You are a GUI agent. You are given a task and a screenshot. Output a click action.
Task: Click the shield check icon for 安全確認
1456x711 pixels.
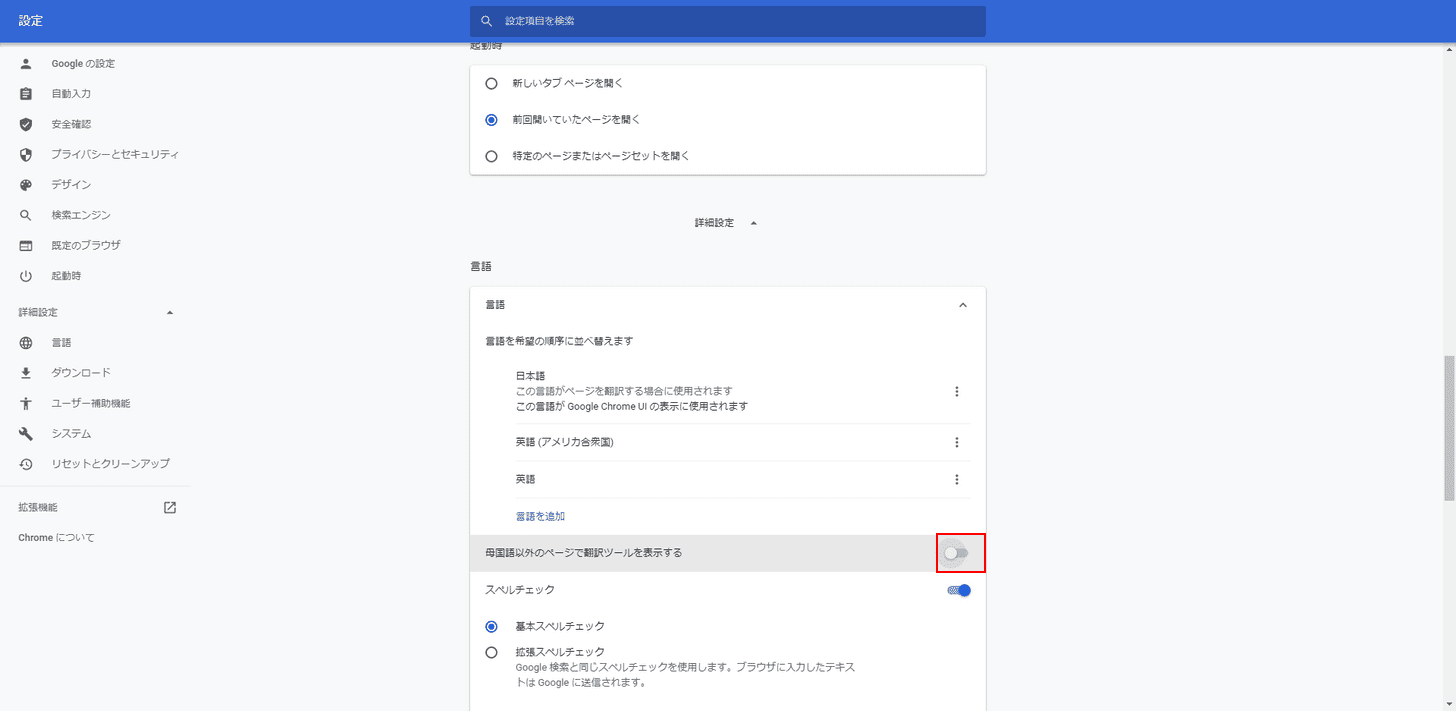tap(26, 124)
